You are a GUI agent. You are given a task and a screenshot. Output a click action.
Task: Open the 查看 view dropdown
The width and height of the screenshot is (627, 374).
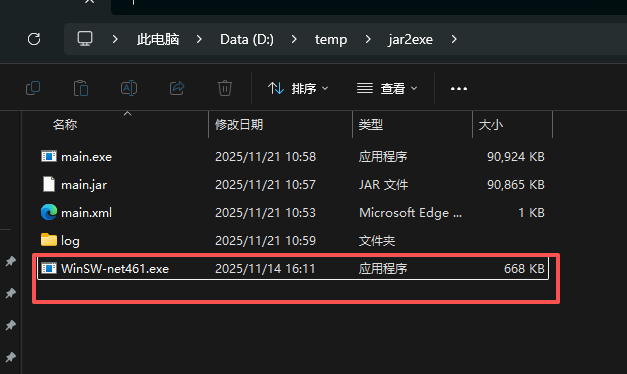pos(387,88)
